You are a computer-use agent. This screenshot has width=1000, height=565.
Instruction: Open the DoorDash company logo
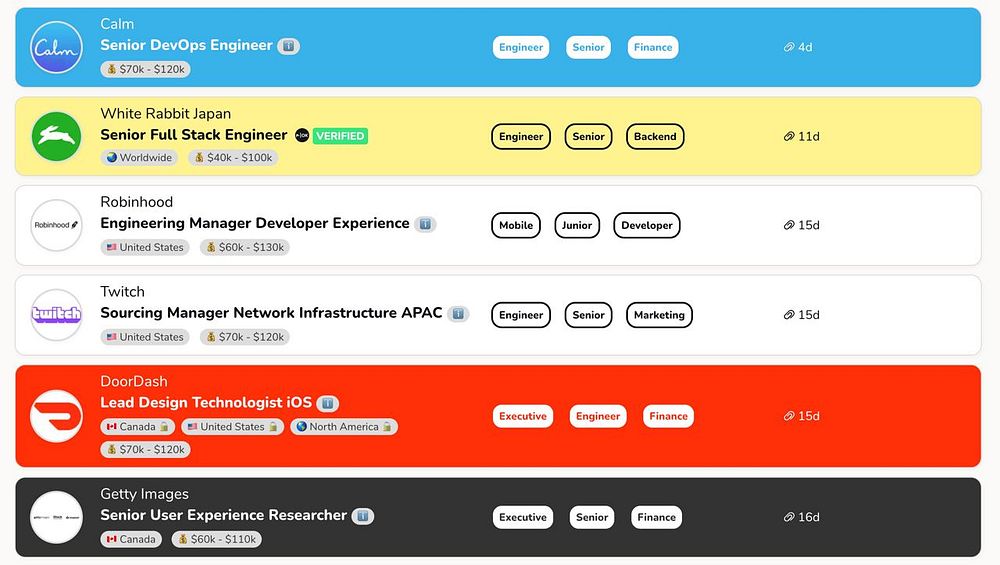[x=56, y=416]
